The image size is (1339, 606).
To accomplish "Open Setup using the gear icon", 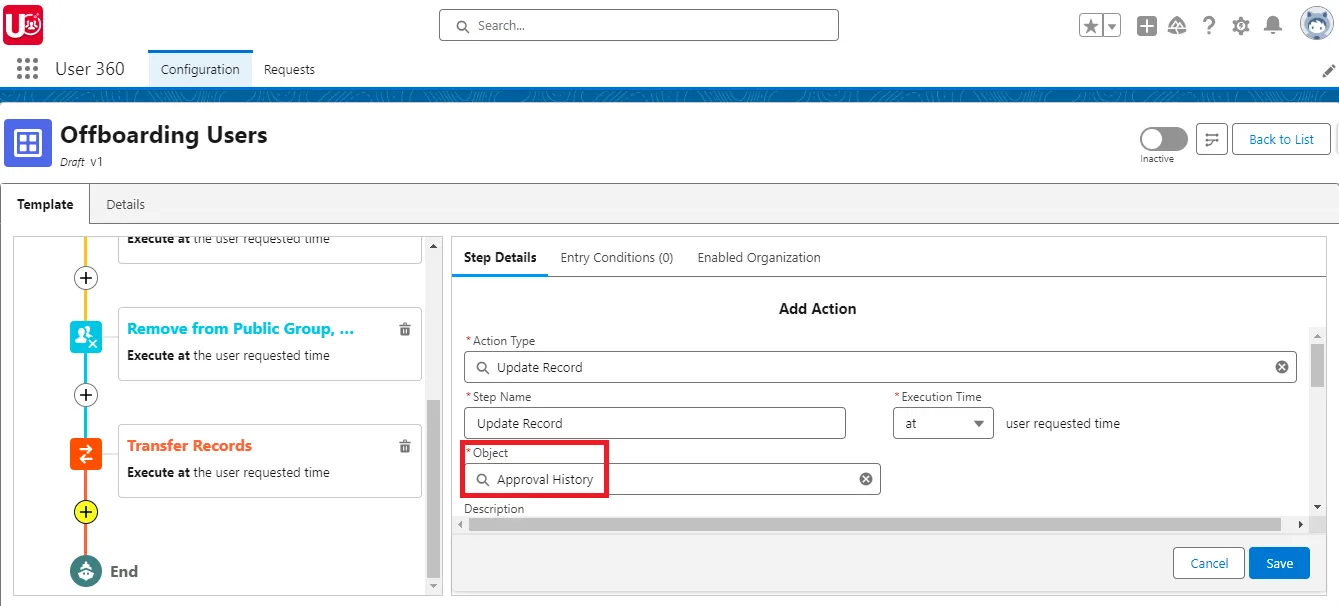I will 1241,25.
